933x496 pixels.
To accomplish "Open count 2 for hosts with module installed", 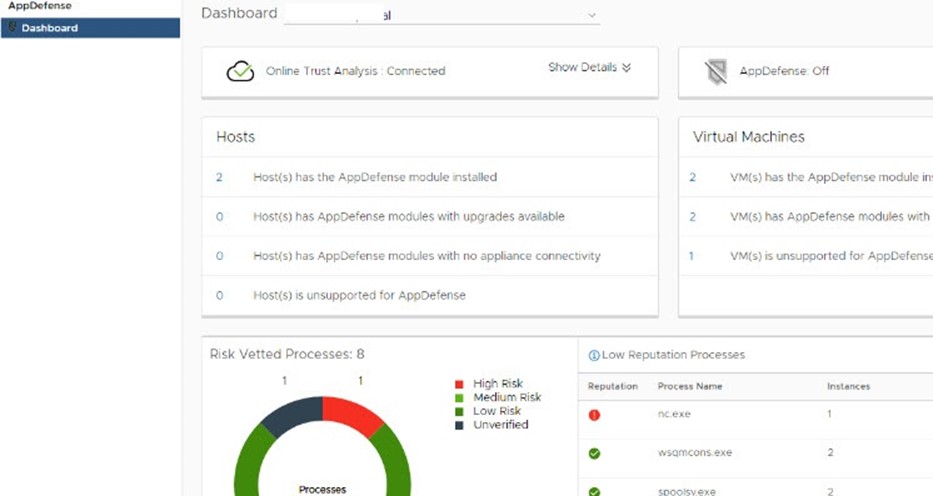I will (x=219, y=177).
